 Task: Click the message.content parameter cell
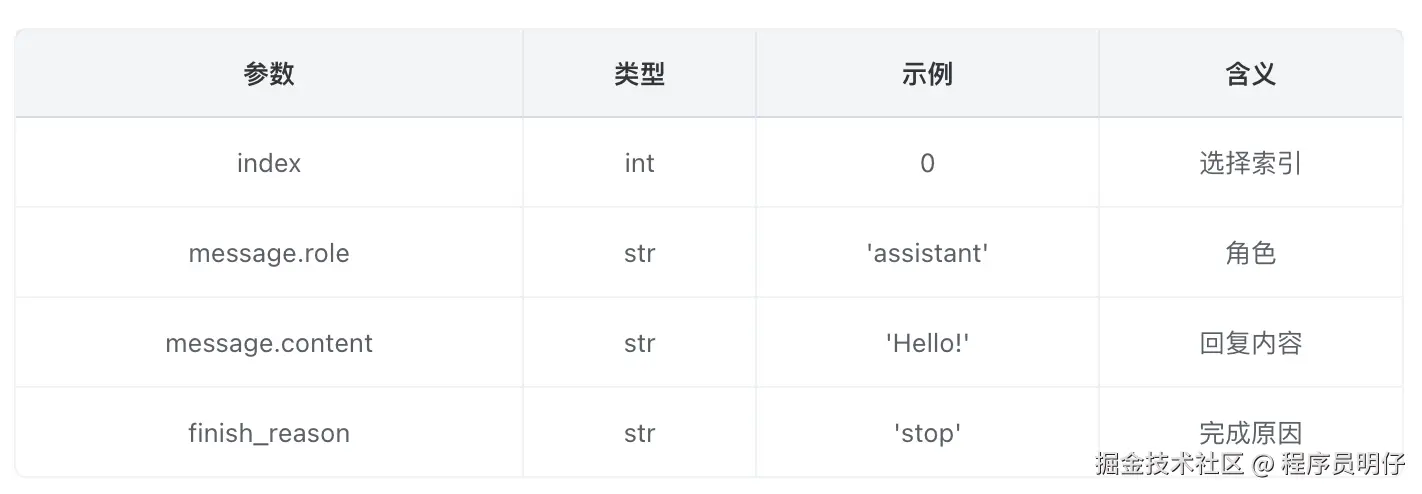click(269, 343)
